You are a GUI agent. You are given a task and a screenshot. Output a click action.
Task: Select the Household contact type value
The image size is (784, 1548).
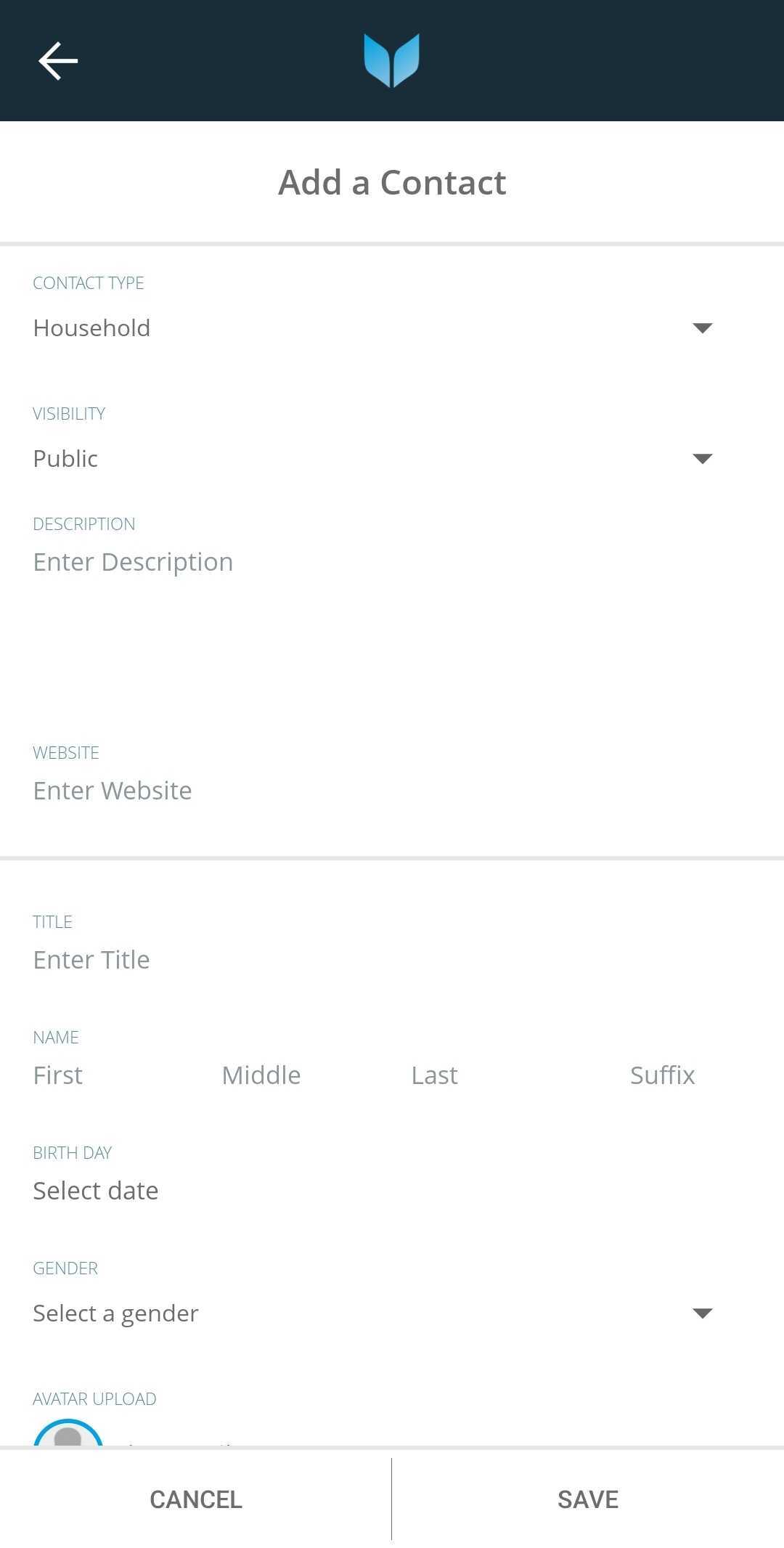[x=91, y=328]
